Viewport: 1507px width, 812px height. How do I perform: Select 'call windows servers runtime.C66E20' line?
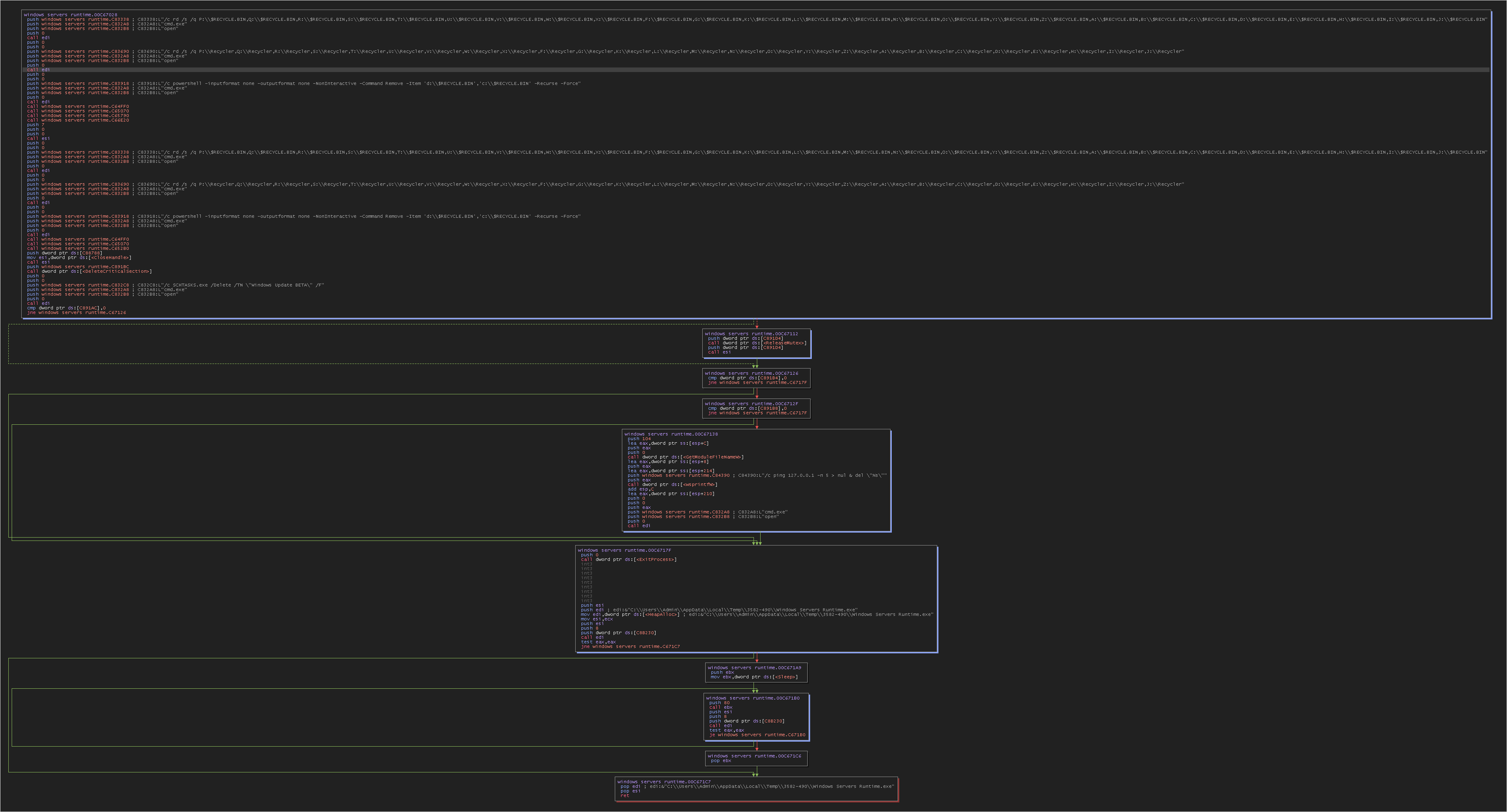(78, 120)
